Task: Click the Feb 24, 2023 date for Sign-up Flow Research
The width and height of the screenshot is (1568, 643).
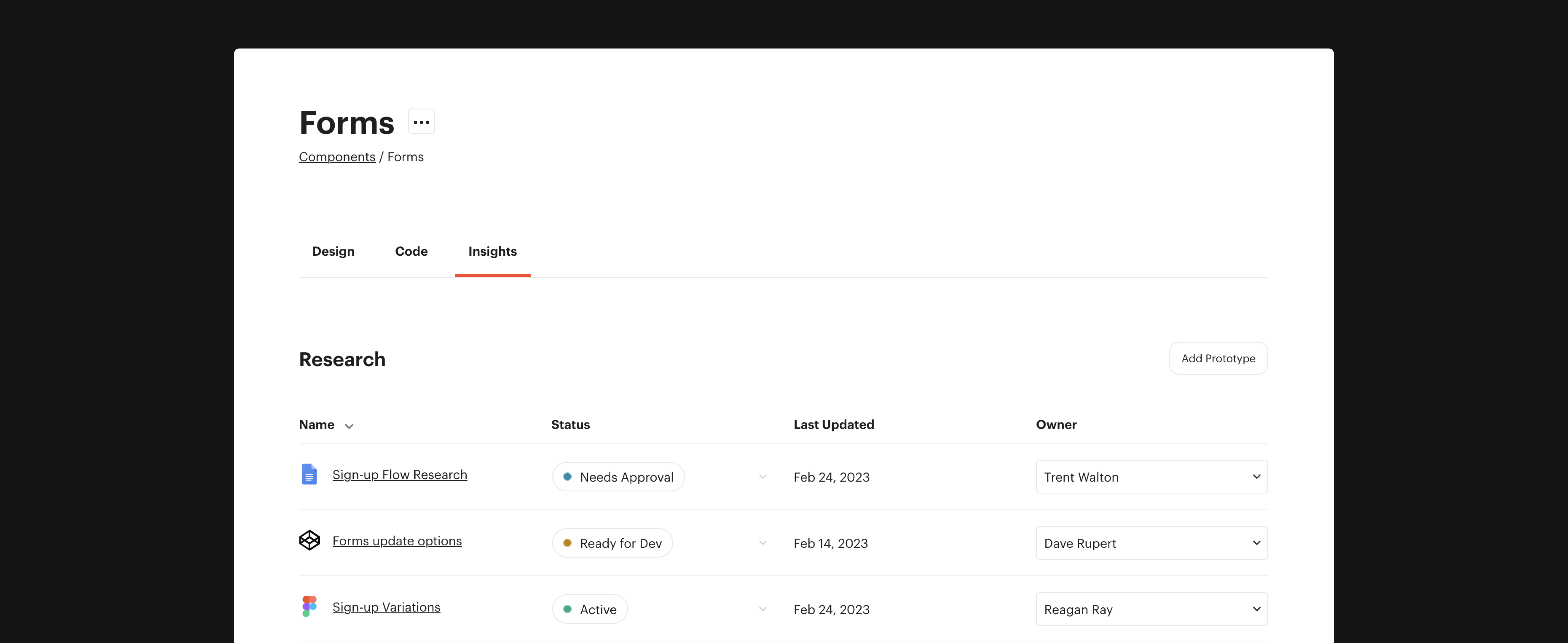Action: (x=832, y=477)
